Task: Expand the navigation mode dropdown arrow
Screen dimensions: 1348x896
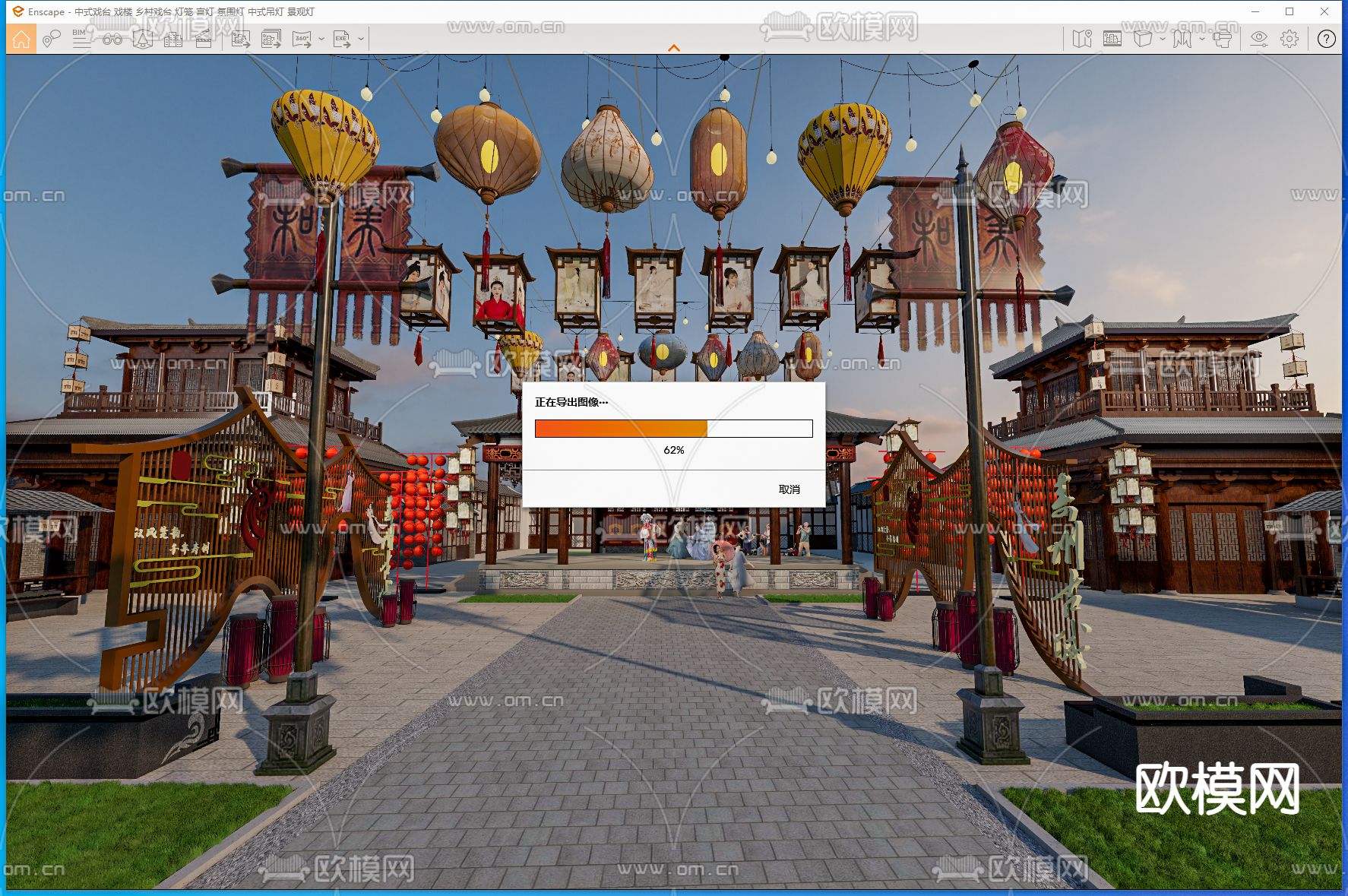Action: pyautogui.click(x=1201, y=39)
